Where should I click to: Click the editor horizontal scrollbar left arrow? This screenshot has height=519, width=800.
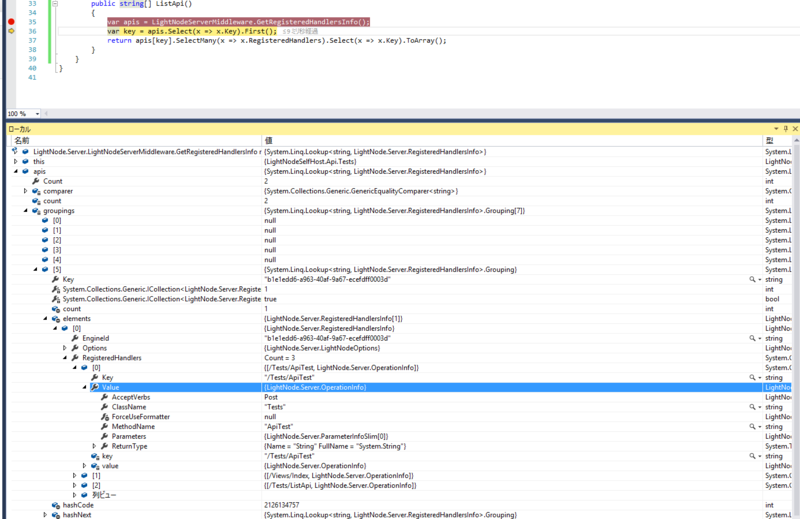coord(46,114)
